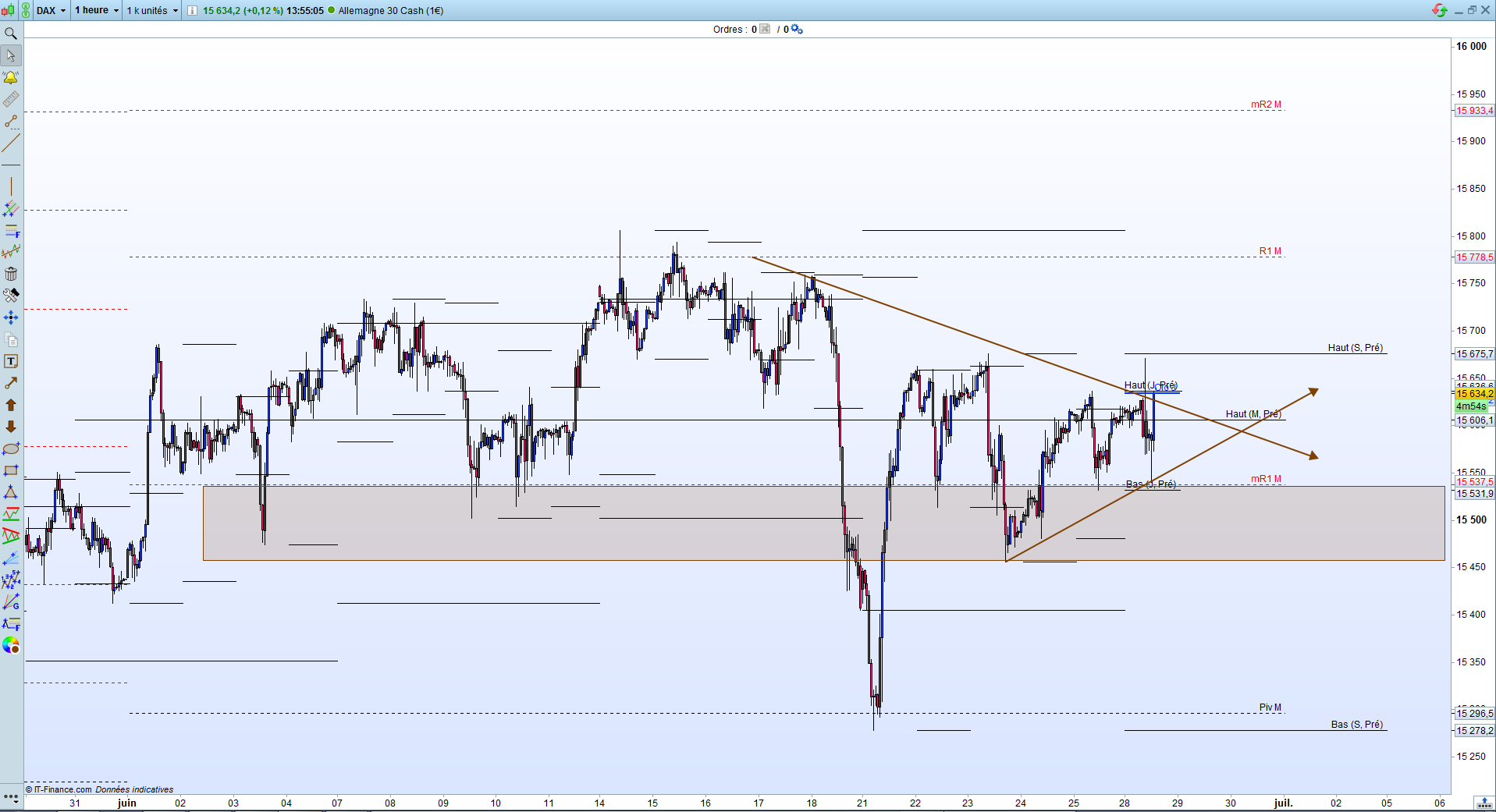Image resolution: width=1496 pixels, height=812 pixels.
Task: Click the chart icon at axis bottom-right corner
Action: (x=1483, y=803)
